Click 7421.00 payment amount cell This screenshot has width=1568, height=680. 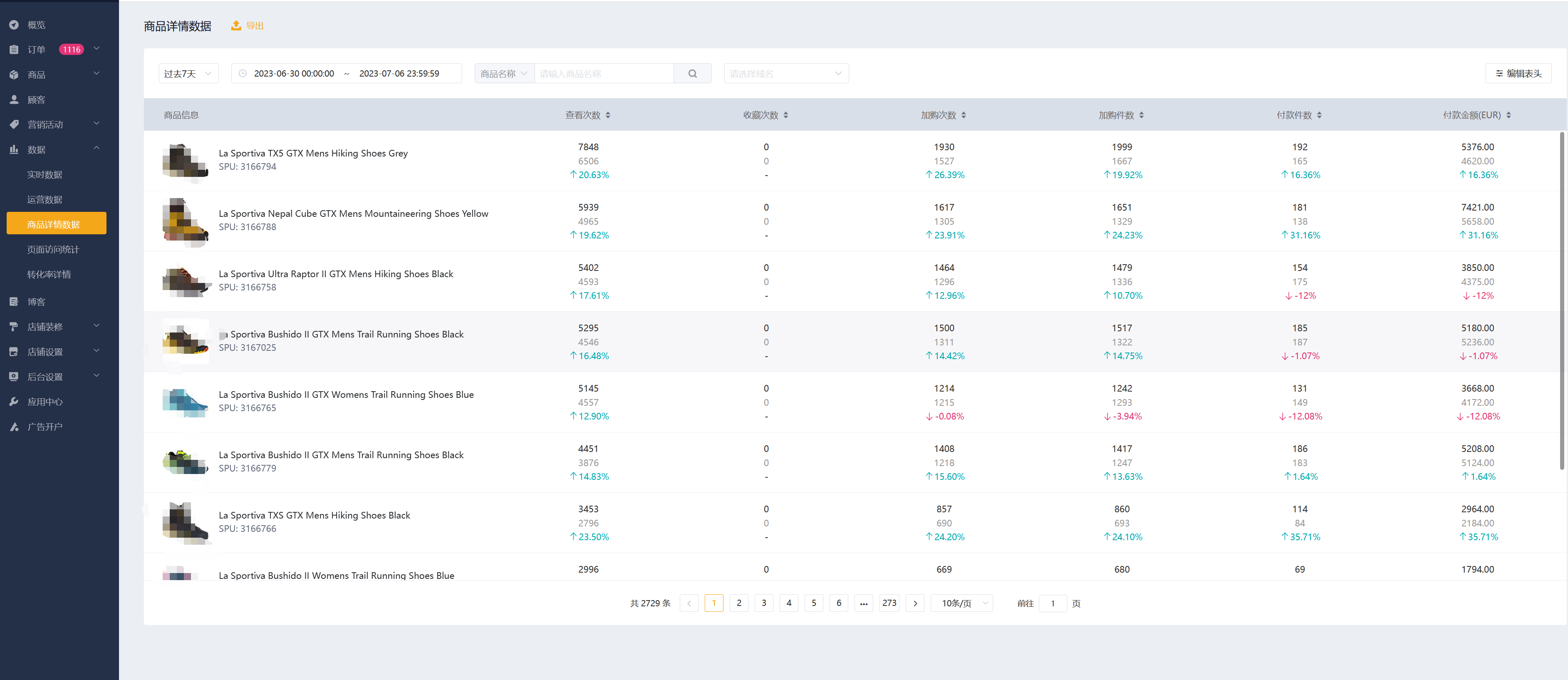coord(1477,208)
